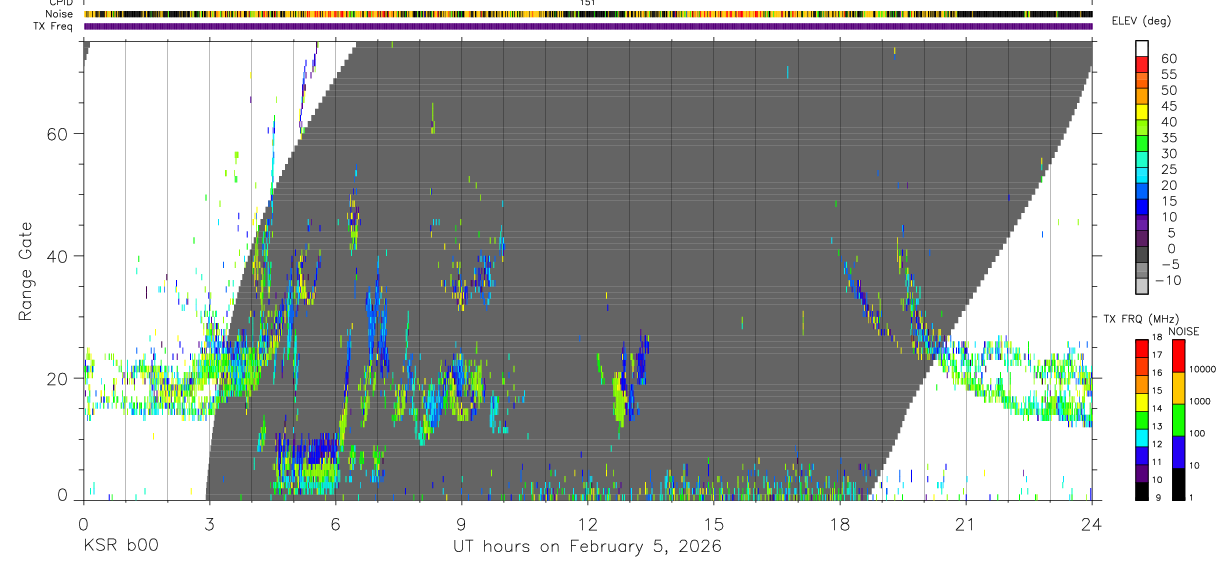Click 'UT hours on February 5, 2026' label
Screen dimensions: 1228x567
pos(588,546)
